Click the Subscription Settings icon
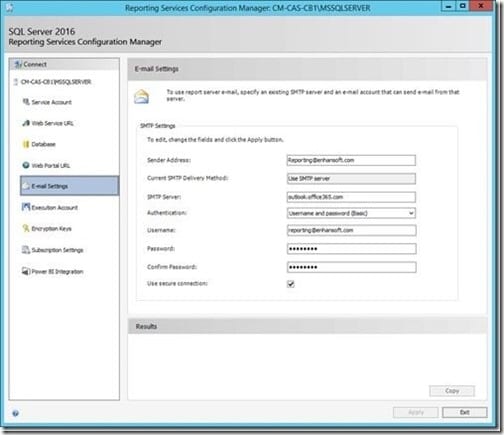Screen dimensions: 504x435 point(26,250)
